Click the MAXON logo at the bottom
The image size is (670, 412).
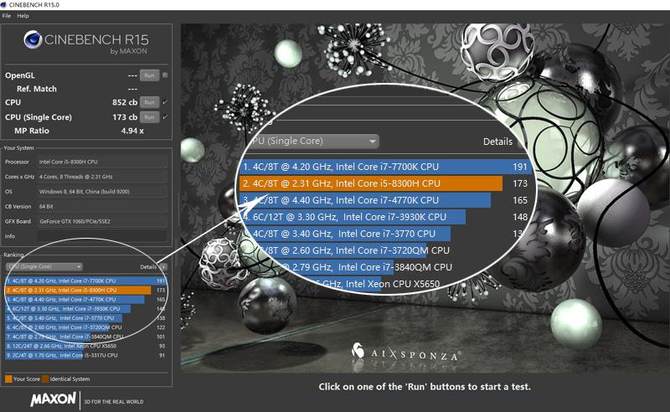pos(53,400)
